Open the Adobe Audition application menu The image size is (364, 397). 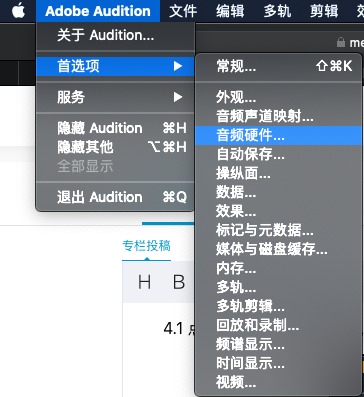[98, 11]
